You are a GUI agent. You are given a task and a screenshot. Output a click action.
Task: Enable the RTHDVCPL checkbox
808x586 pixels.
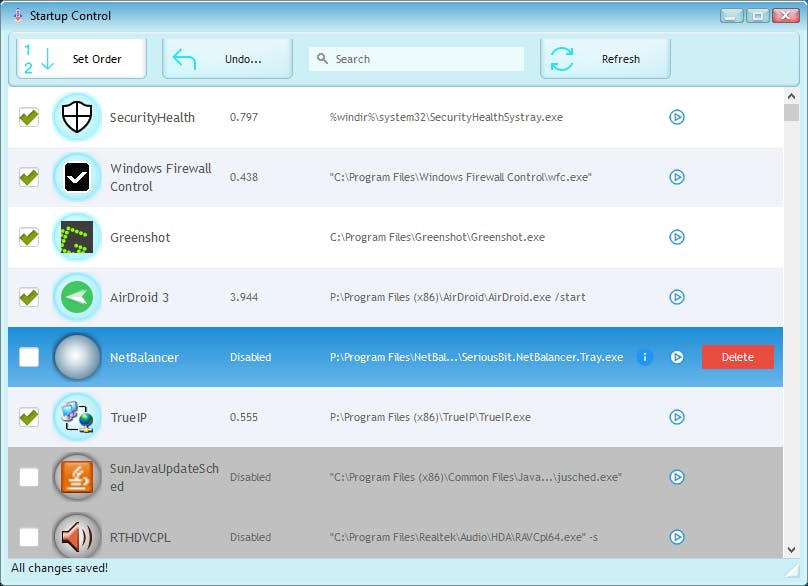[29, 537]
